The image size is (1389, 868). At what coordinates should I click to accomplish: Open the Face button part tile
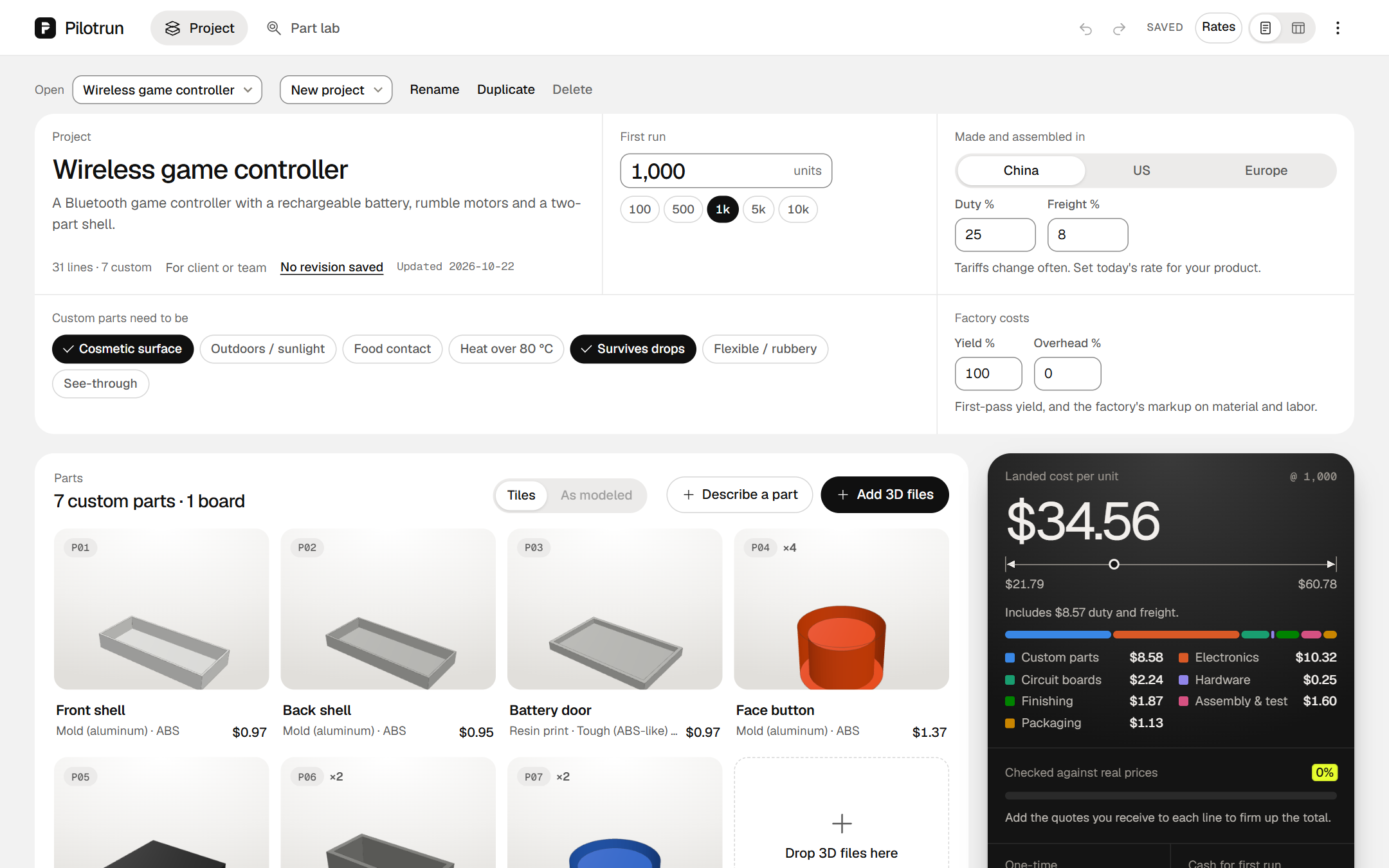841,635
